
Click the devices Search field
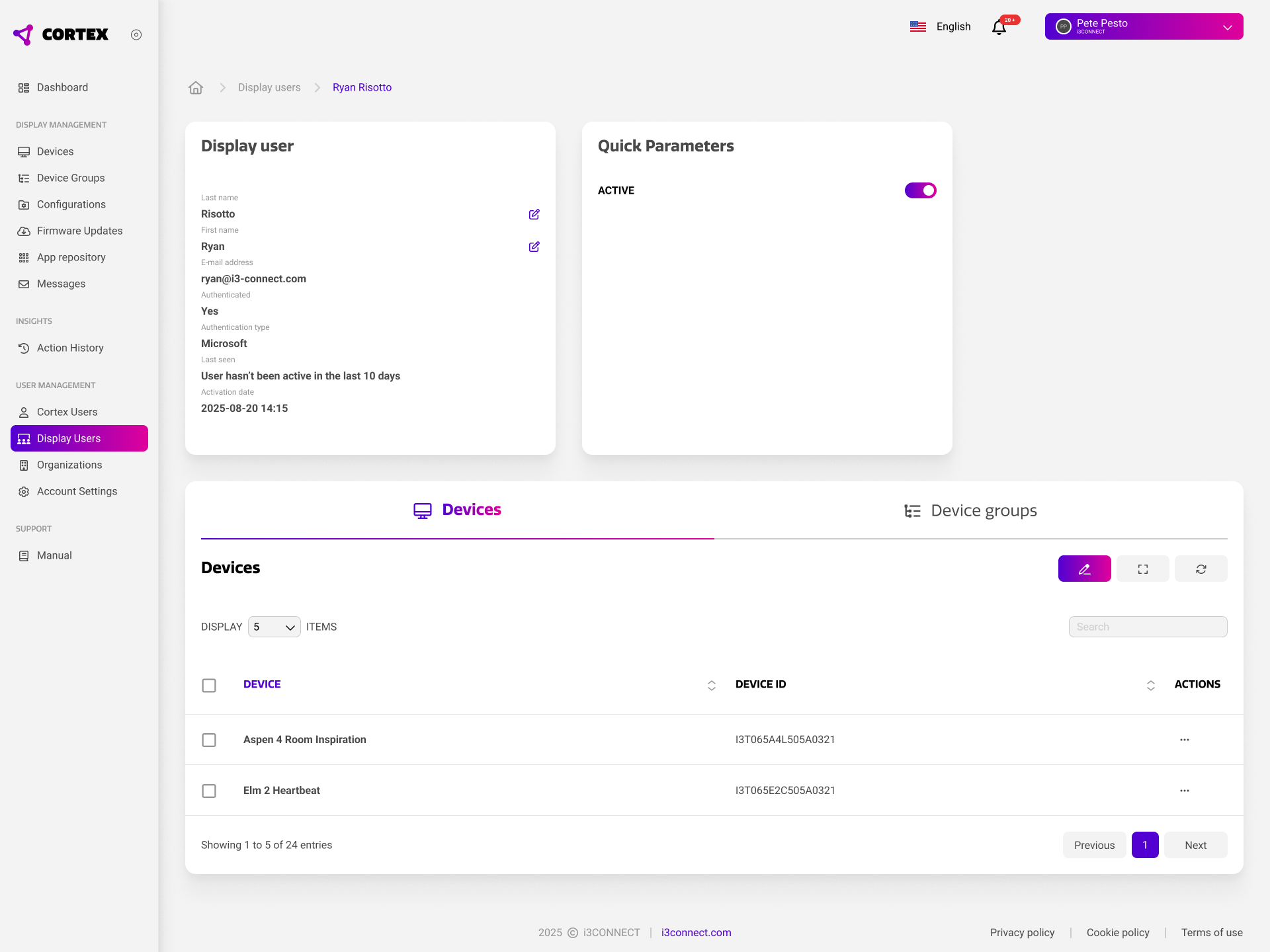tap(1148, 627)
